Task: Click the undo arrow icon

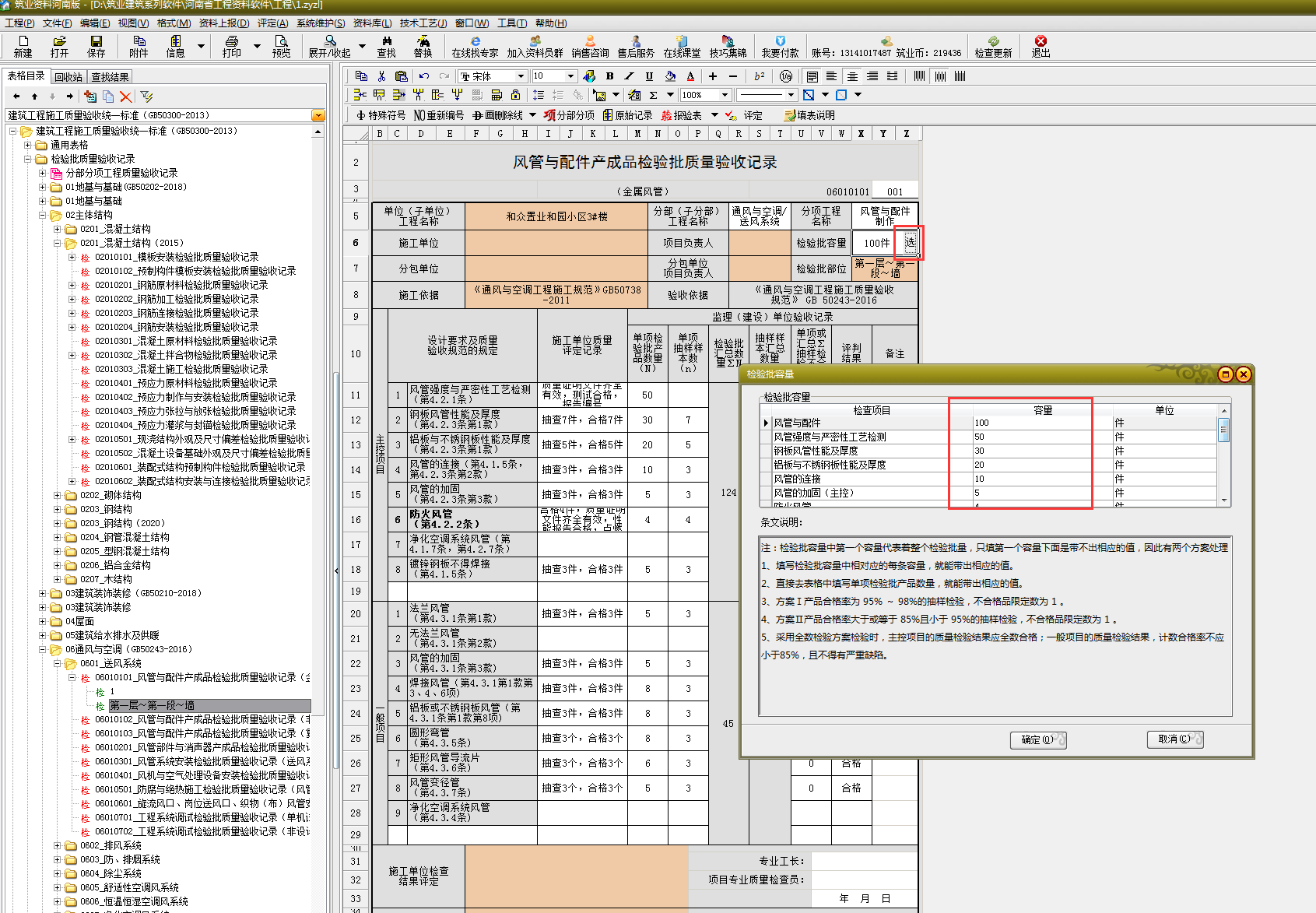Action: click(x=423, y=76)
